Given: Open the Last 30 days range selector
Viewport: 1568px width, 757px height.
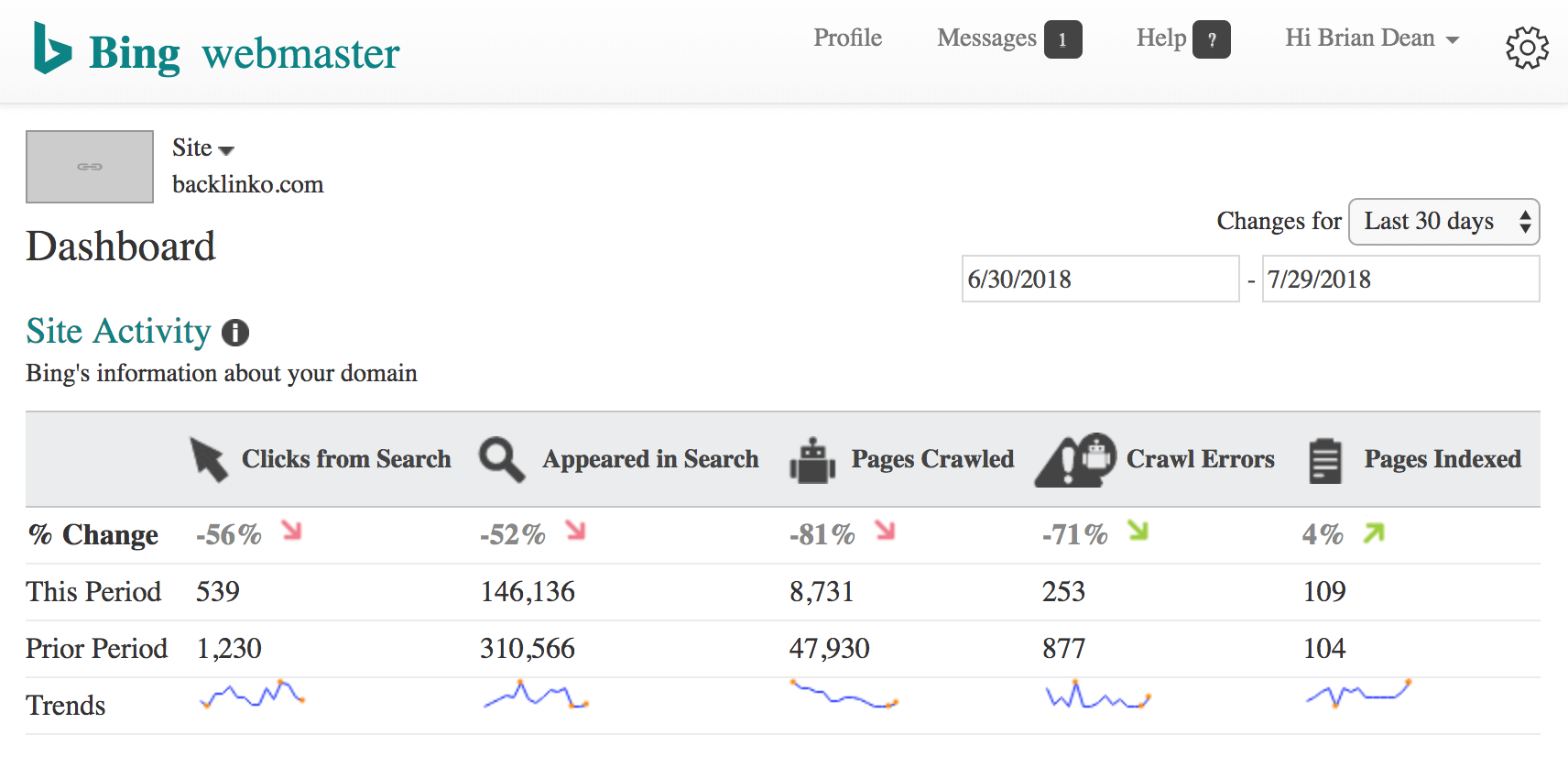Looking at the screenshot, I should (x=1444, y=222).
